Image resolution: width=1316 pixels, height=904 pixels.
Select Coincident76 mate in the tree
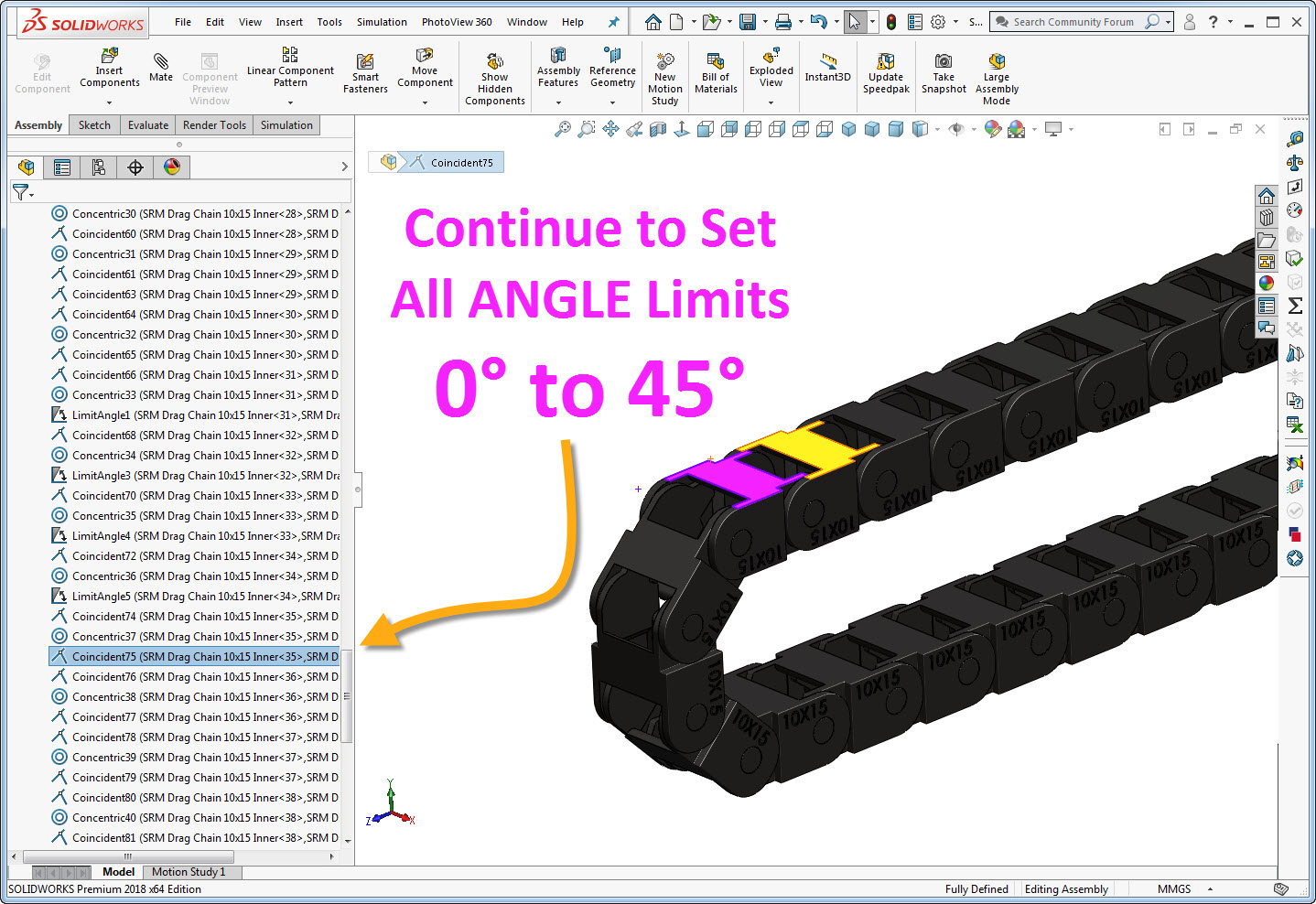[195, 677]
